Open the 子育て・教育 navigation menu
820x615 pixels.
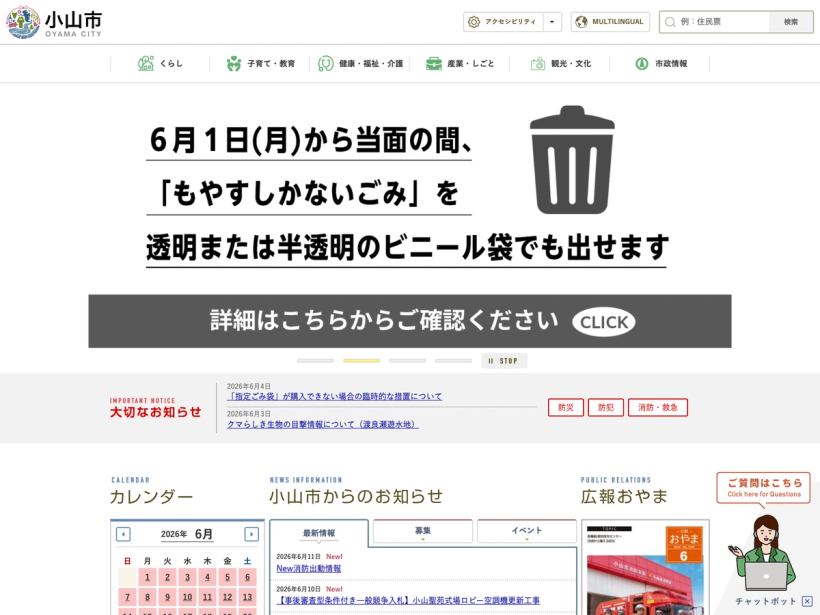260,64
